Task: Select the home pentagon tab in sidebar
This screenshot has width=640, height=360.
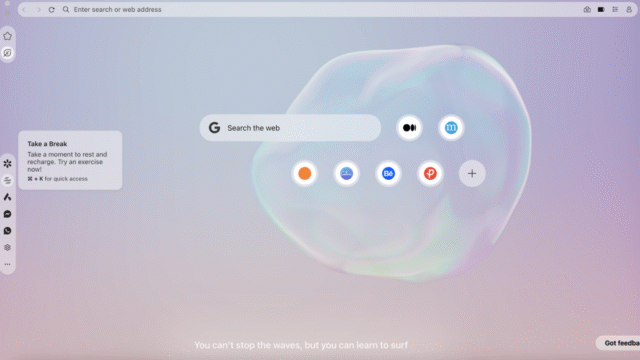Action: pos(7,36)
